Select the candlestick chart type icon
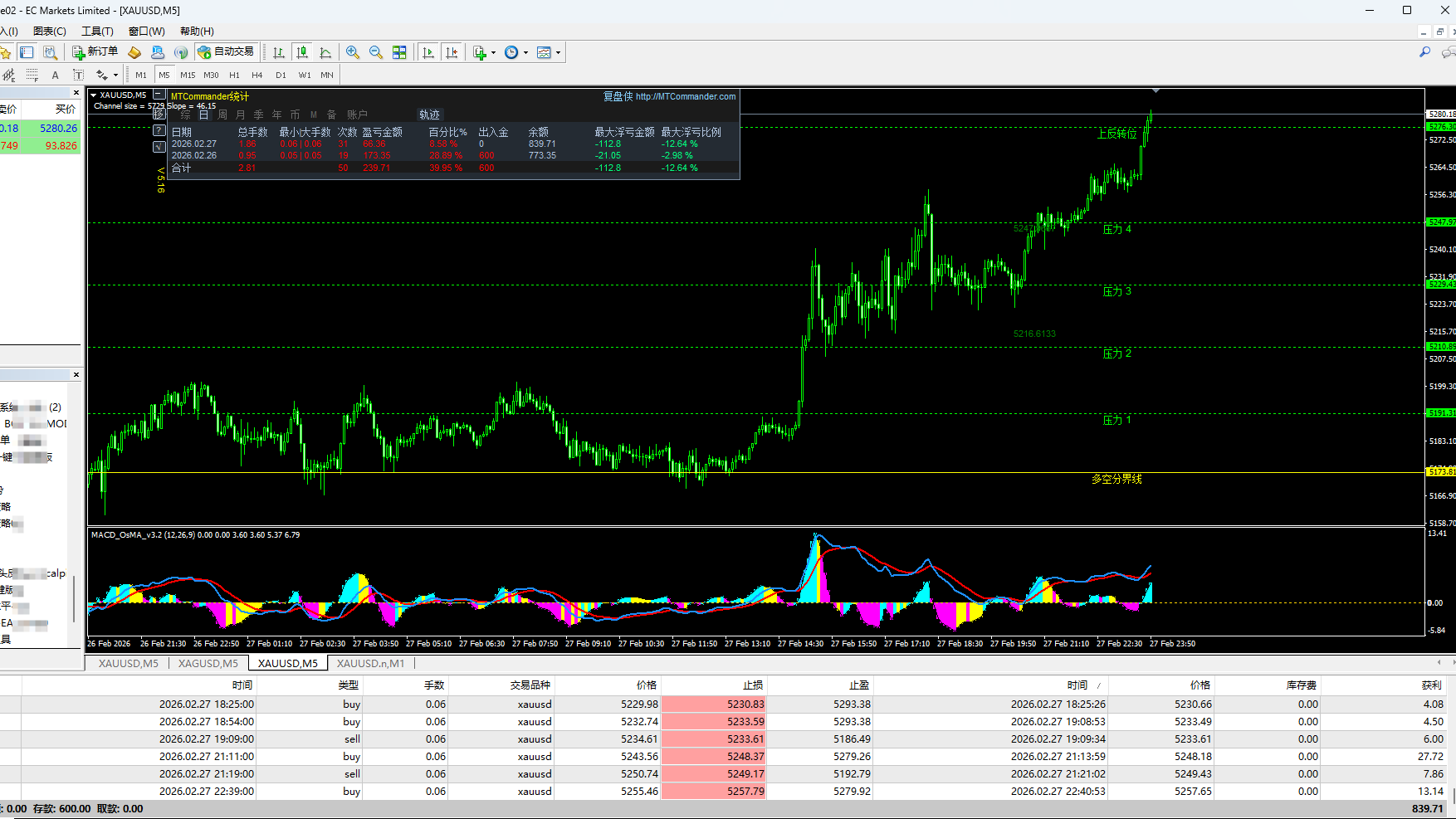This screenshot has height=819, width=1456. point(302,52)
